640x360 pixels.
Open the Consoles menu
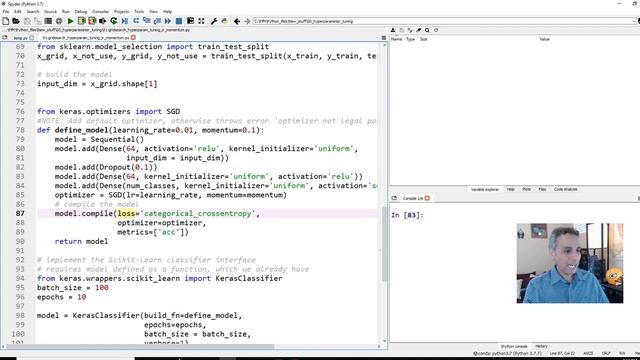(x=100, y=11)
